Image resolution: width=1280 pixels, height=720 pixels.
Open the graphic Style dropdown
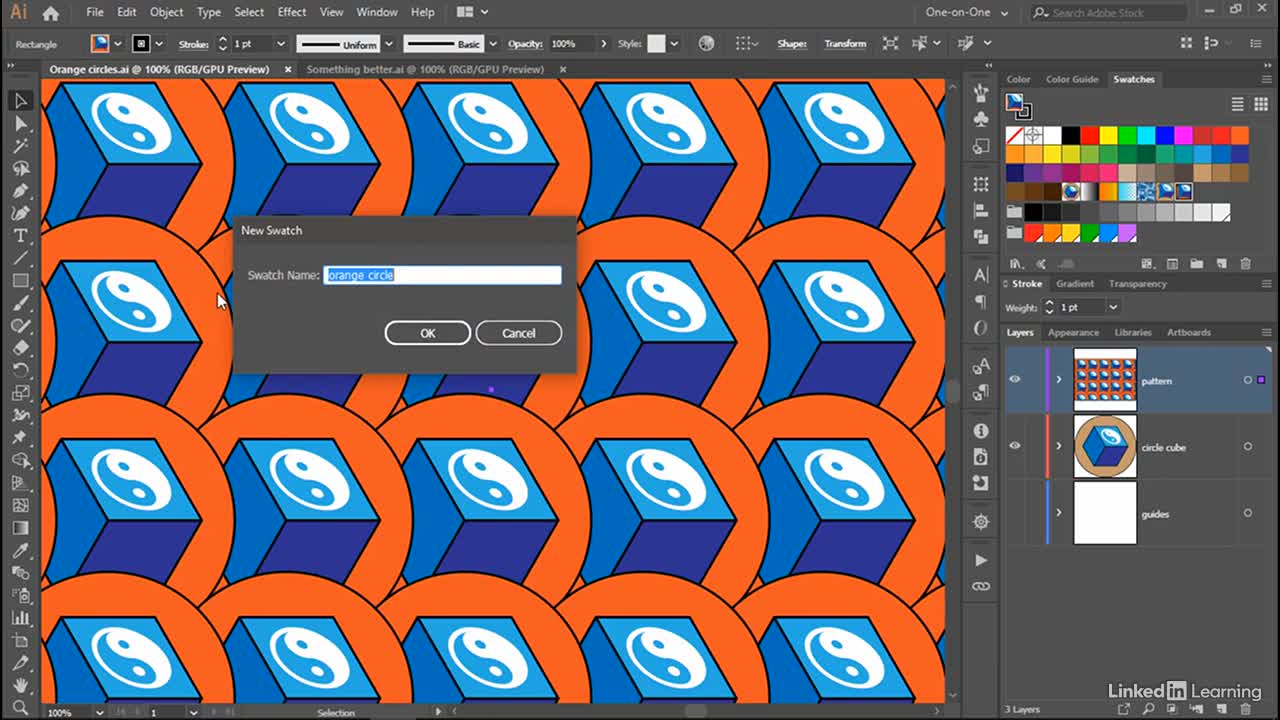[674, 44]
